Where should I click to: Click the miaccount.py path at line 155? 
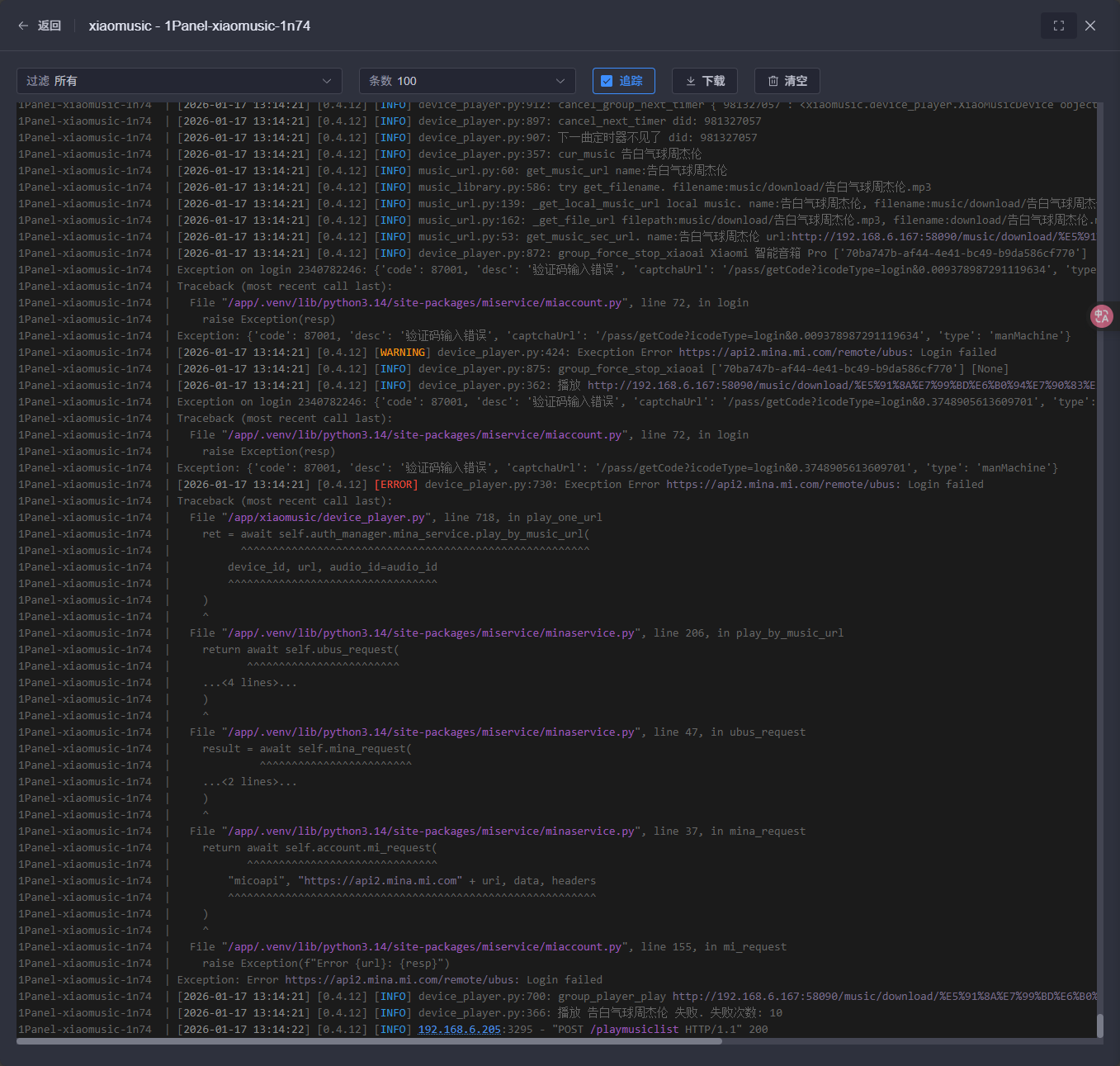[x=424, y=947]
